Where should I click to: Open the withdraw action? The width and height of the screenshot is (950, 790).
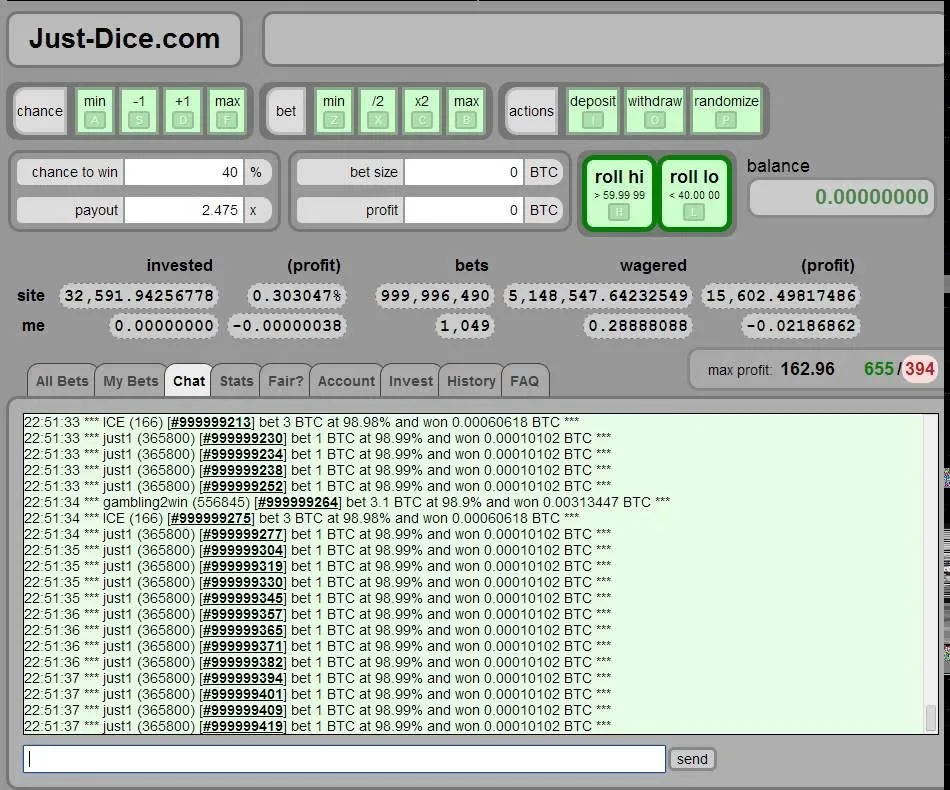click(x=654, y=110)
